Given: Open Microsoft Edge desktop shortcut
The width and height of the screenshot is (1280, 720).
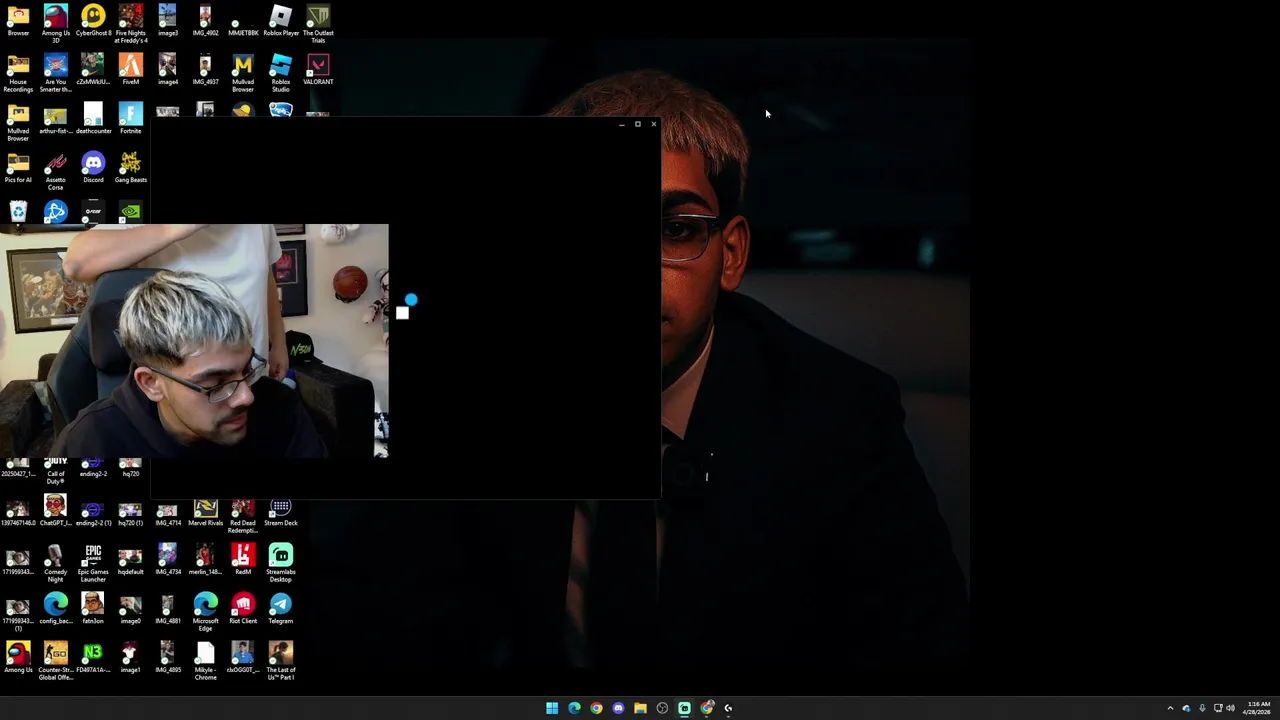Looking at the screenshot, I should click(x=205, y=612).
